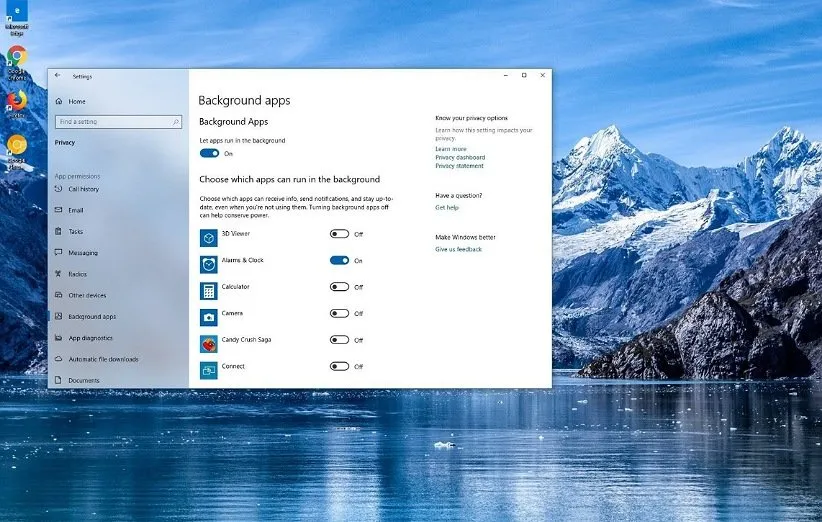This screenshot has width=822, height=522.
Task: Click the Candy Crush Saga icon
Action: pos(208,344)
